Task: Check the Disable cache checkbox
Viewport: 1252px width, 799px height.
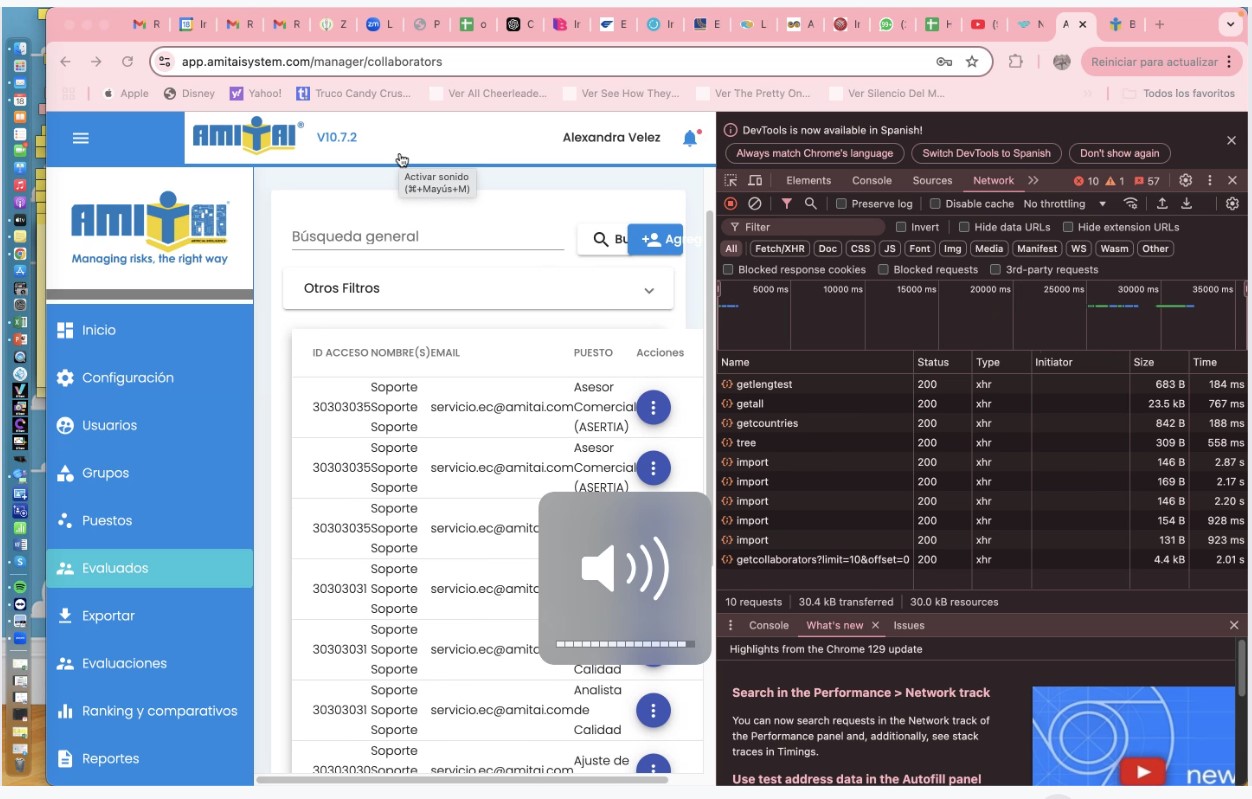Action: point(935,204)
